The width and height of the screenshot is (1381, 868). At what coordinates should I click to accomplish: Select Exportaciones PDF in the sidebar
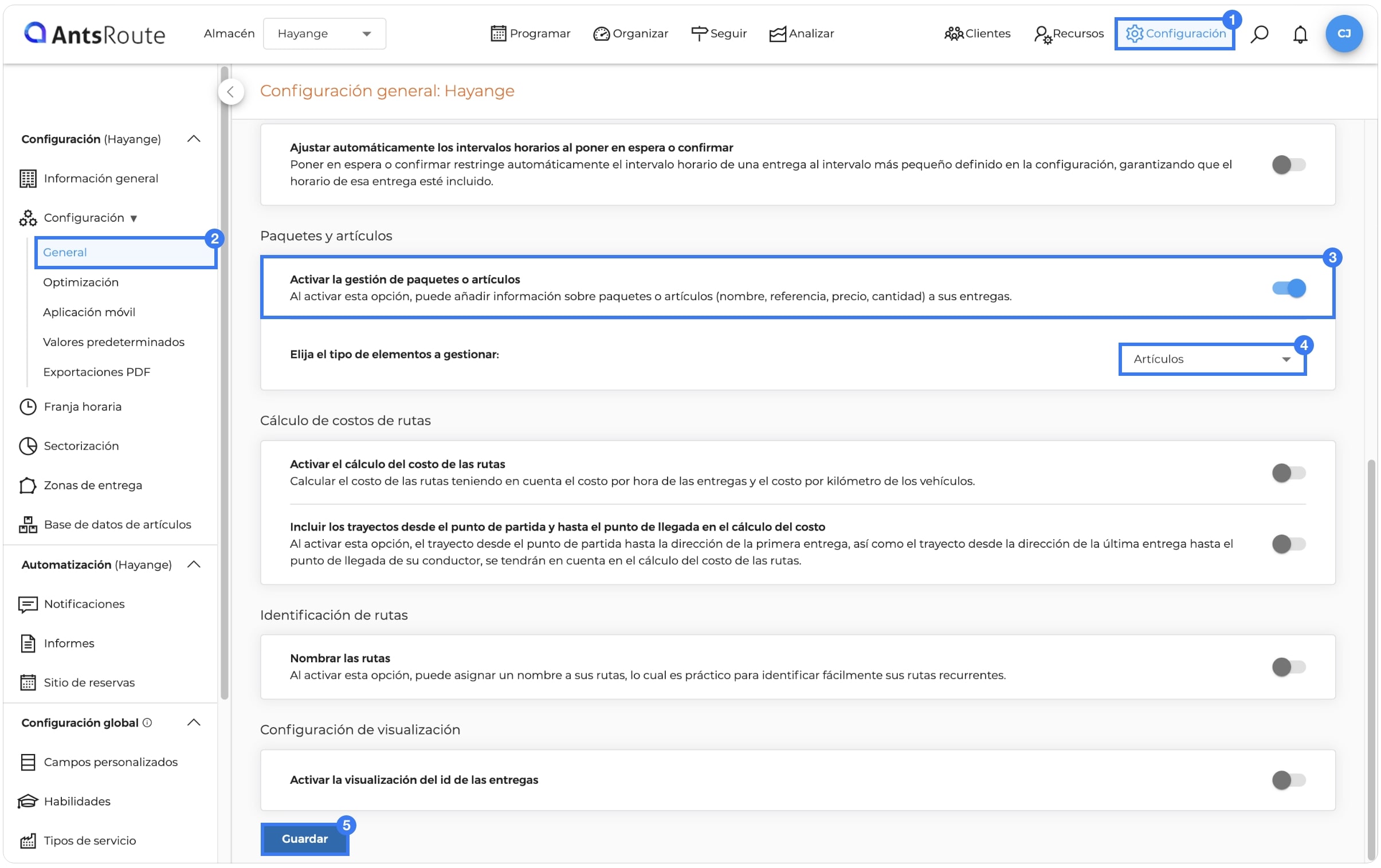pos(96,371)
